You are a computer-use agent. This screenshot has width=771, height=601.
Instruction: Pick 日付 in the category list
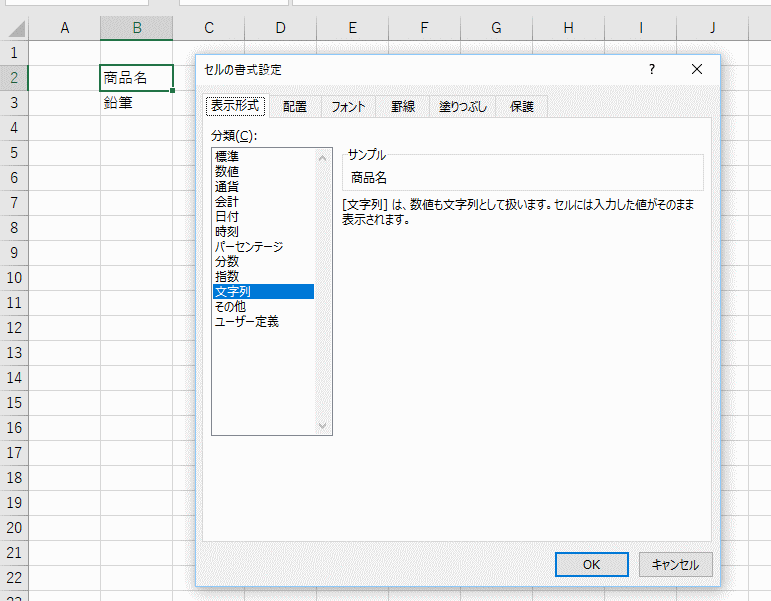coord(226,217)
